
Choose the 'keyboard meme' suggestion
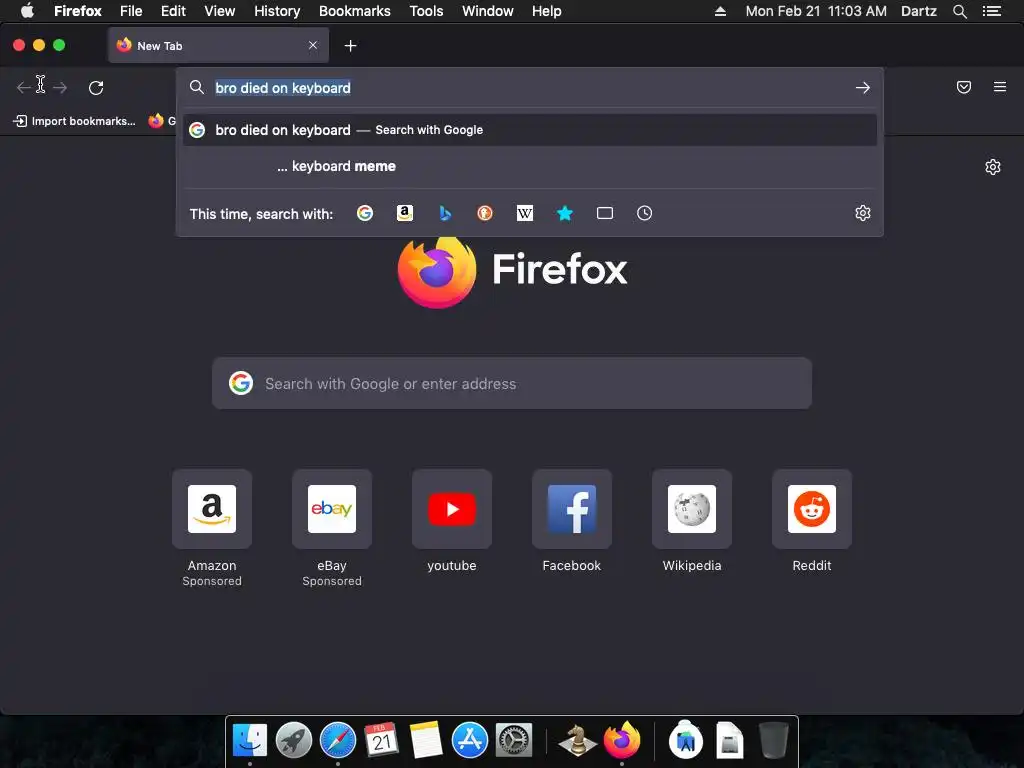tap(530, 167)
